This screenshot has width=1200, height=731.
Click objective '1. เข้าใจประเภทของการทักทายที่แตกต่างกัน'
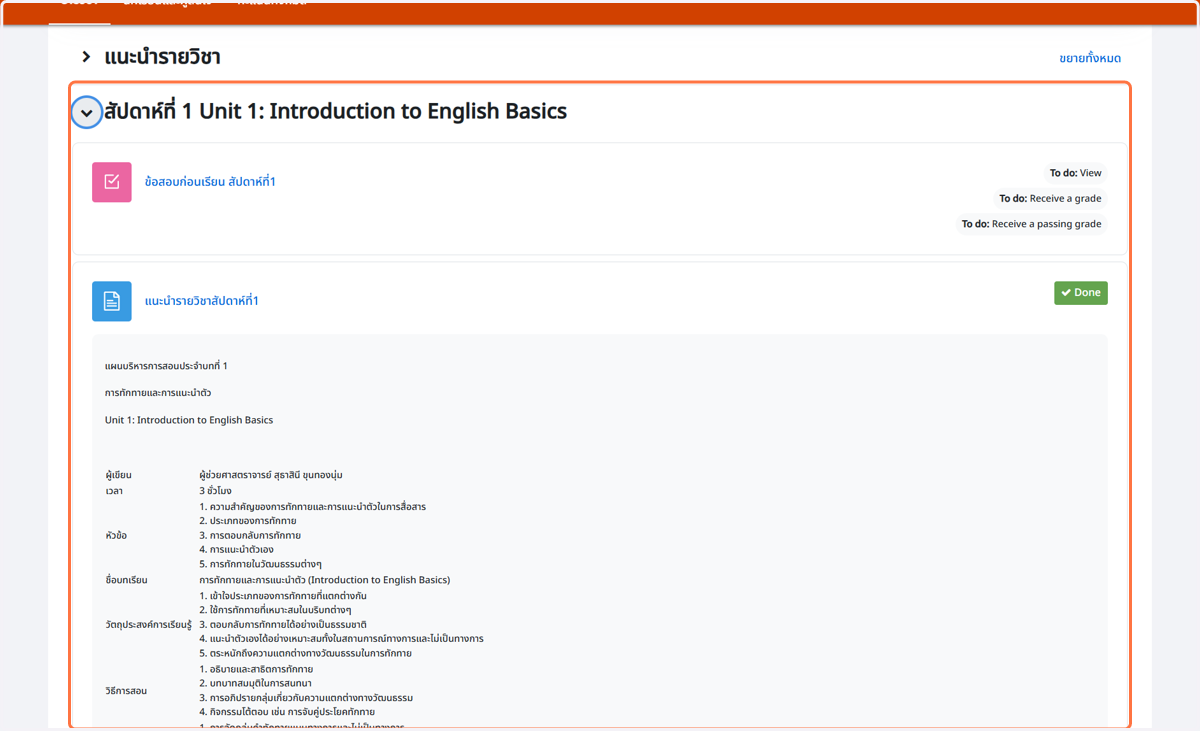tap(283, 596)
